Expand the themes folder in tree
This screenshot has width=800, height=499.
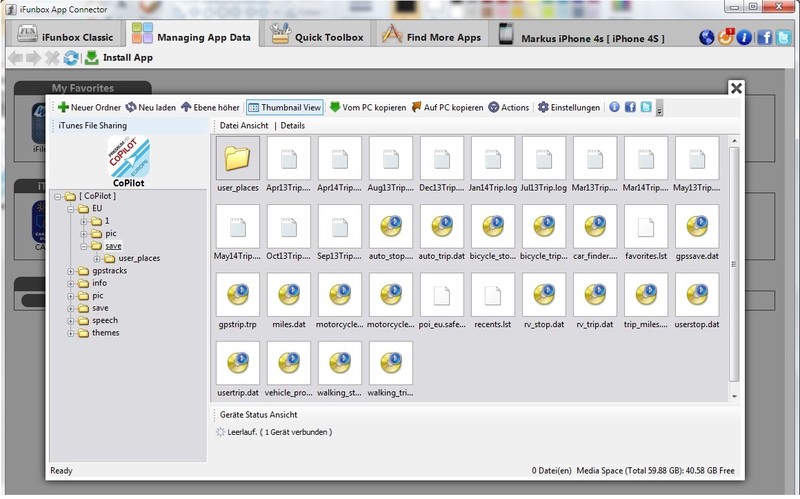point(71,333)
